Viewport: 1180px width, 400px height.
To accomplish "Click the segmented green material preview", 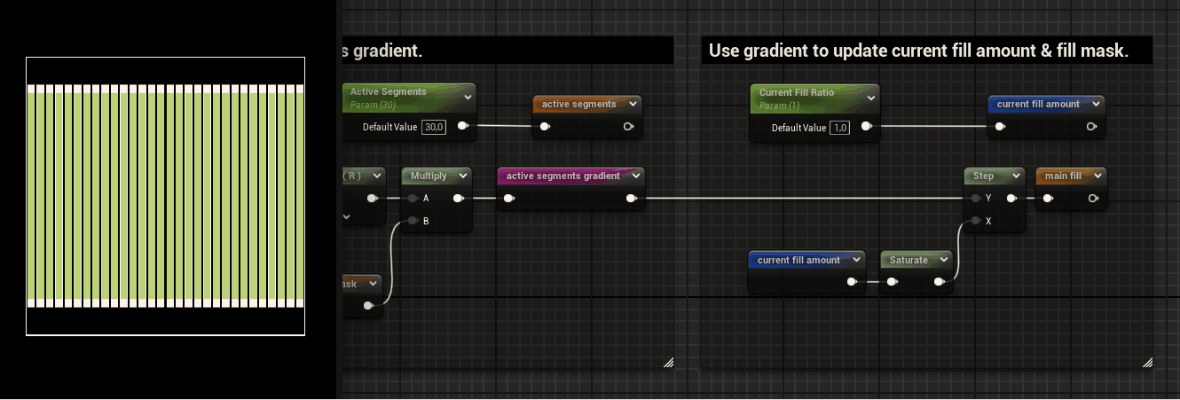I will 165,195.
